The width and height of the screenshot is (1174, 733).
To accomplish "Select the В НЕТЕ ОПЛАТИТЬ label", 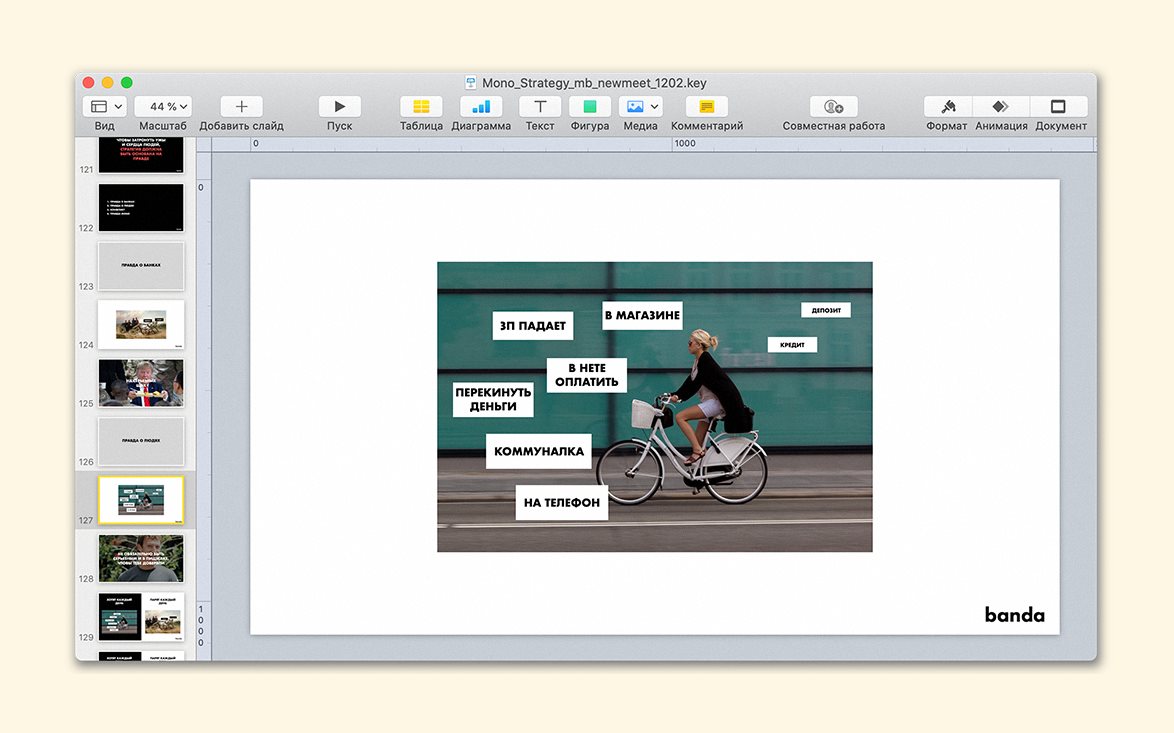I will [x=587, y=374].
